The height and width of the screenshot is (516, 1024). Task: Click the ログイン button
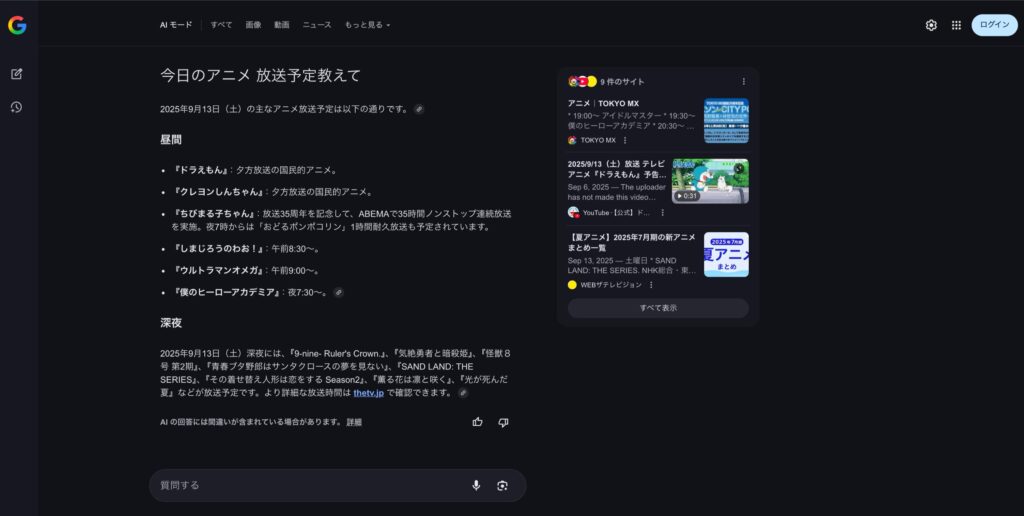[x=994, y=25]
